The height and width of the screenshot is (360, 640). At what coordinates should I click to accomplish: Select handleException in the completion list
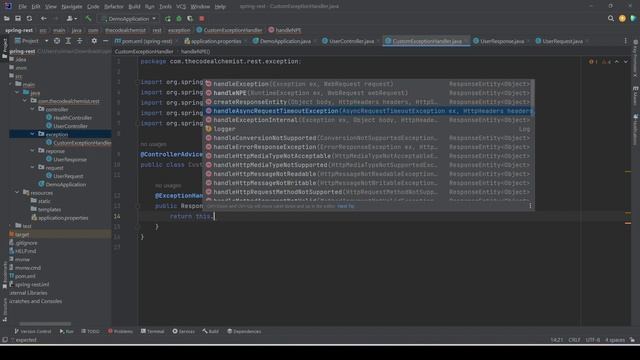tap(369, 84)
